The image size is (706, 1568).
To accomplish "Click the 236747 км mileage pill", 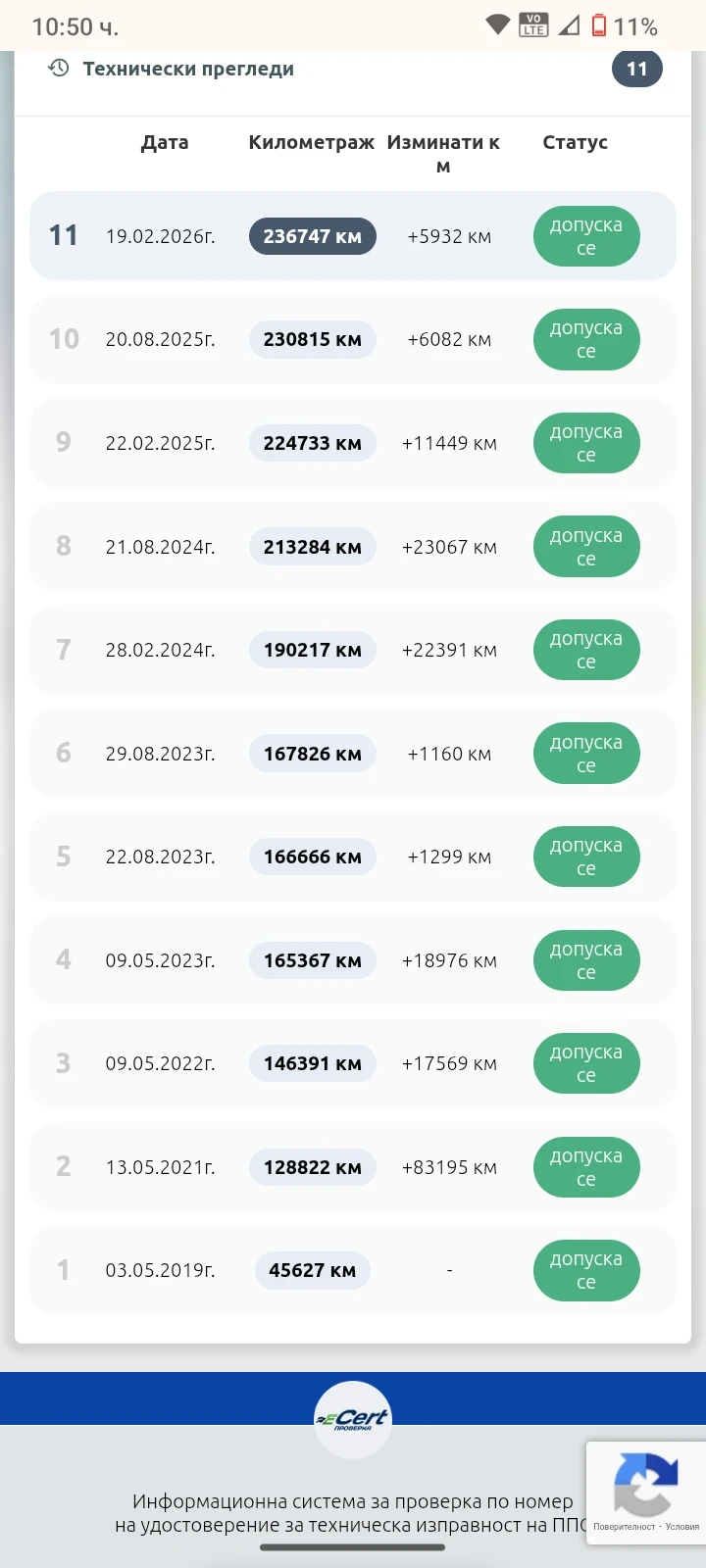I will click(312, 236).
